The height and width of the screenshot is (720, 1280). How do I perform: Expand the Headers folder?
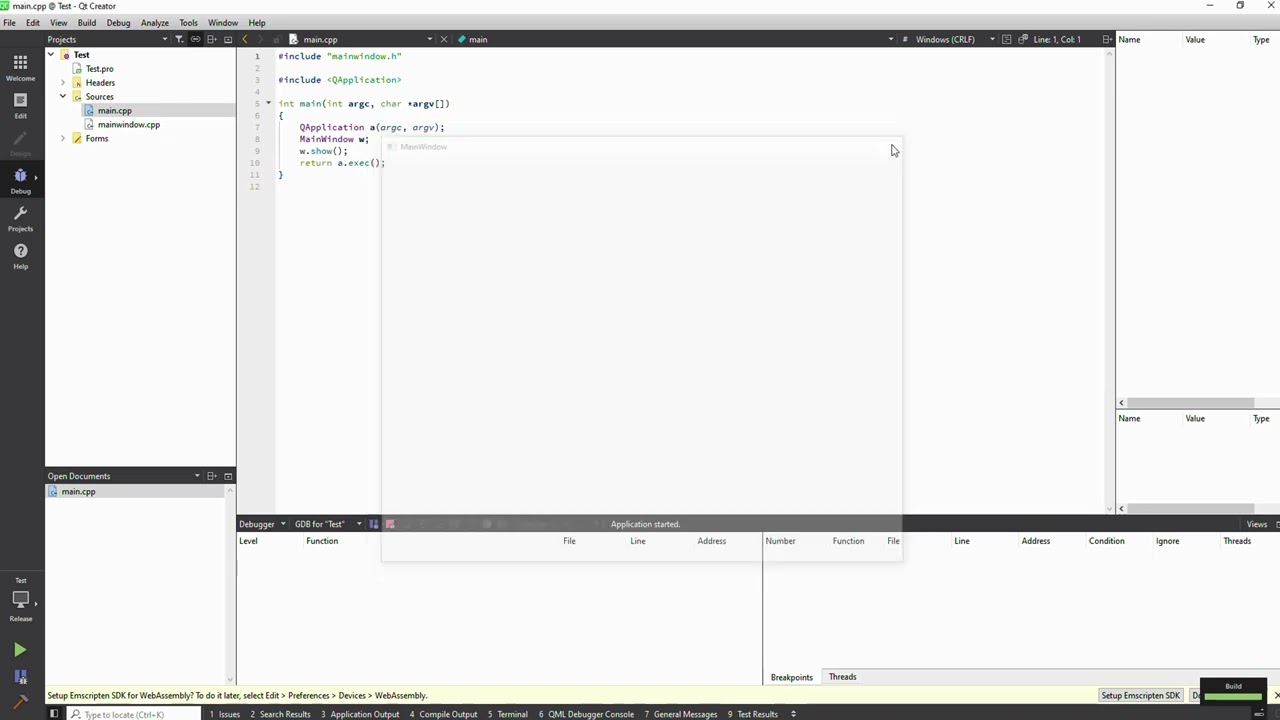pyautogui.click(x=63, y=83)
